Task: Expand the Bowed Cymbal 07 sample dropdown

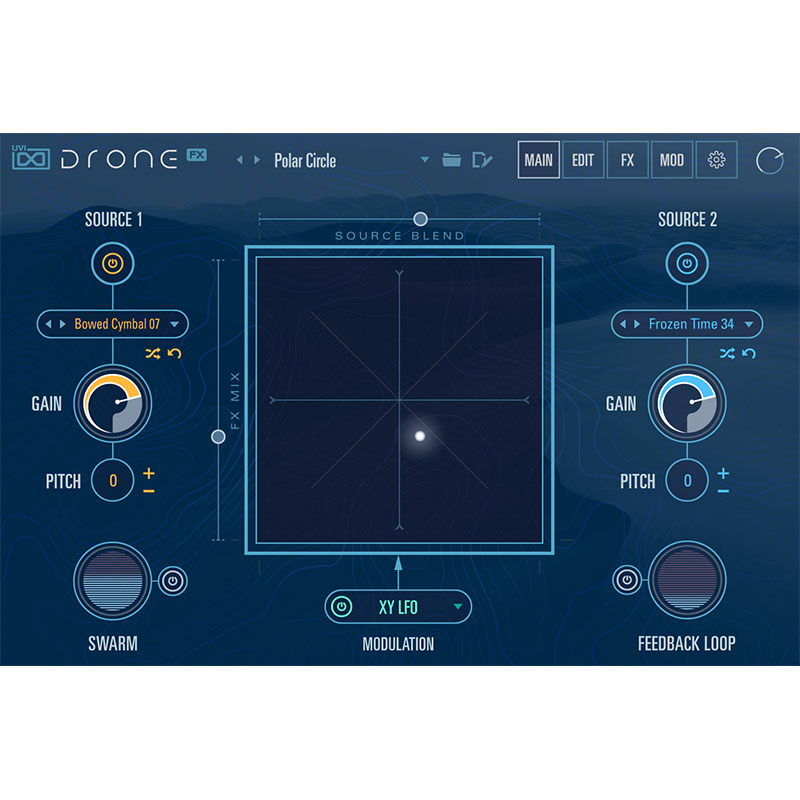Action: click(174, 324)
